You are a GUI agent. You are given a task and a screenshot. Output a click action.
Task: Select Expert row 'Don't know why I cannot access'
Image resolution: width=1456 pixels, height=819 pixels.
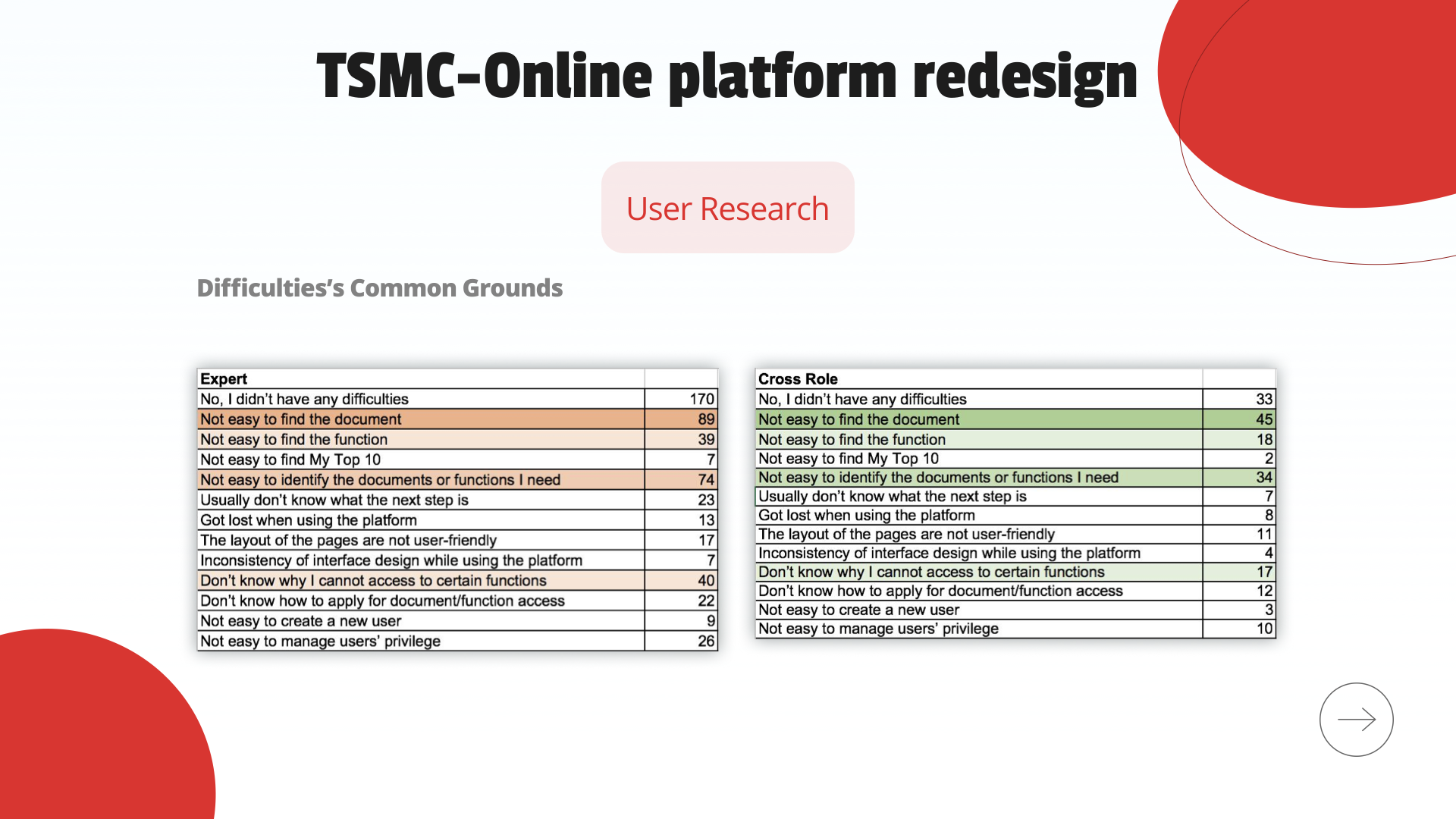(457, 580)
